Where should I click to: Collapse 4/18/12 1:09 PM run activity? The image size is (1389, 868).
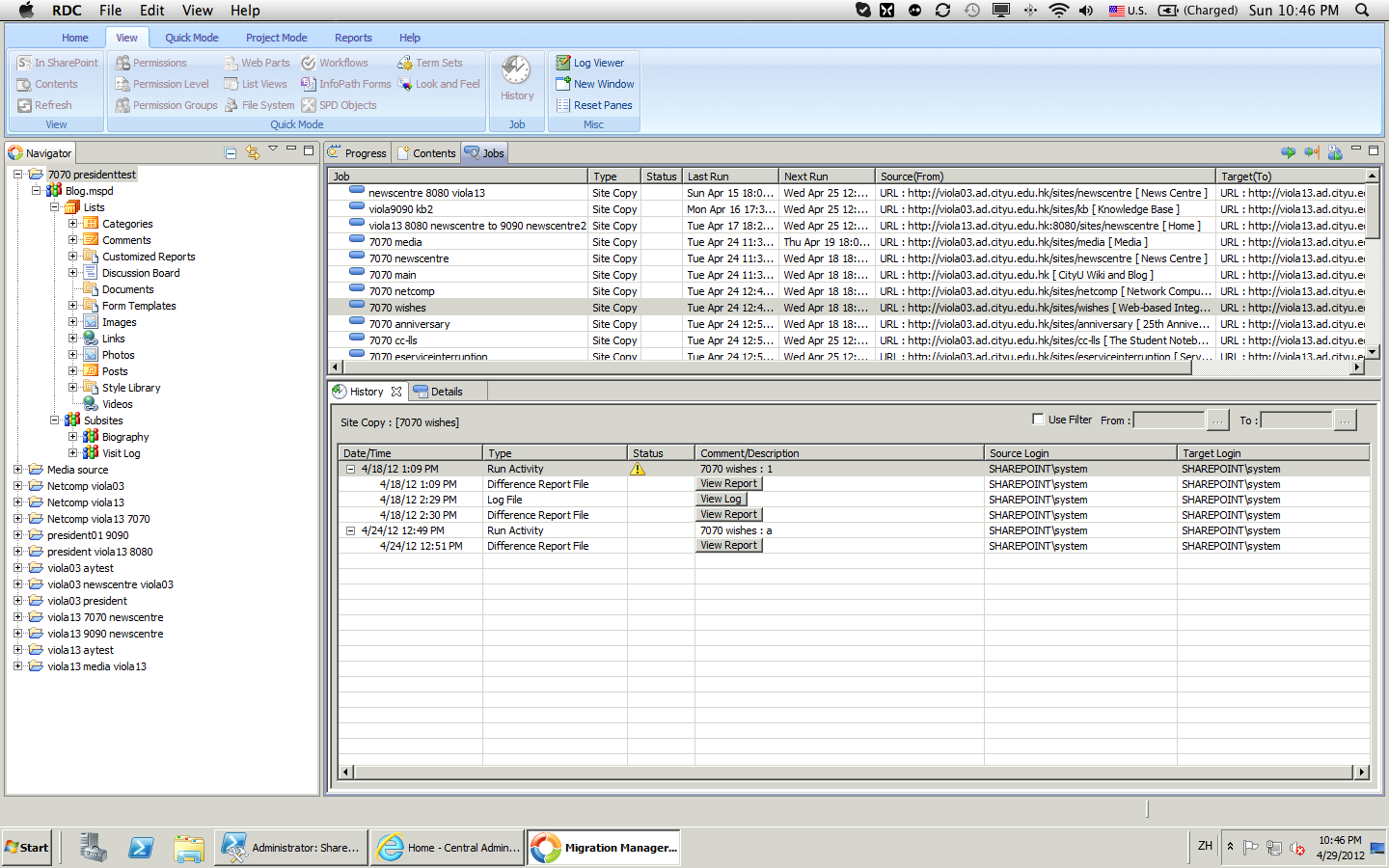pyautogui.click(x=351, y=469)
